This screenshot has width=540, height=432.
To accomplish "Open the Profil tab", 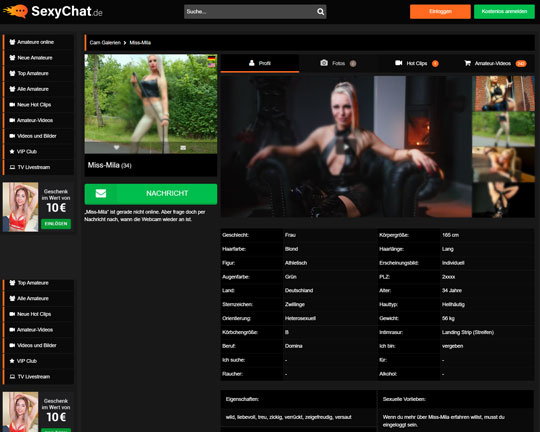I will 260,63.
